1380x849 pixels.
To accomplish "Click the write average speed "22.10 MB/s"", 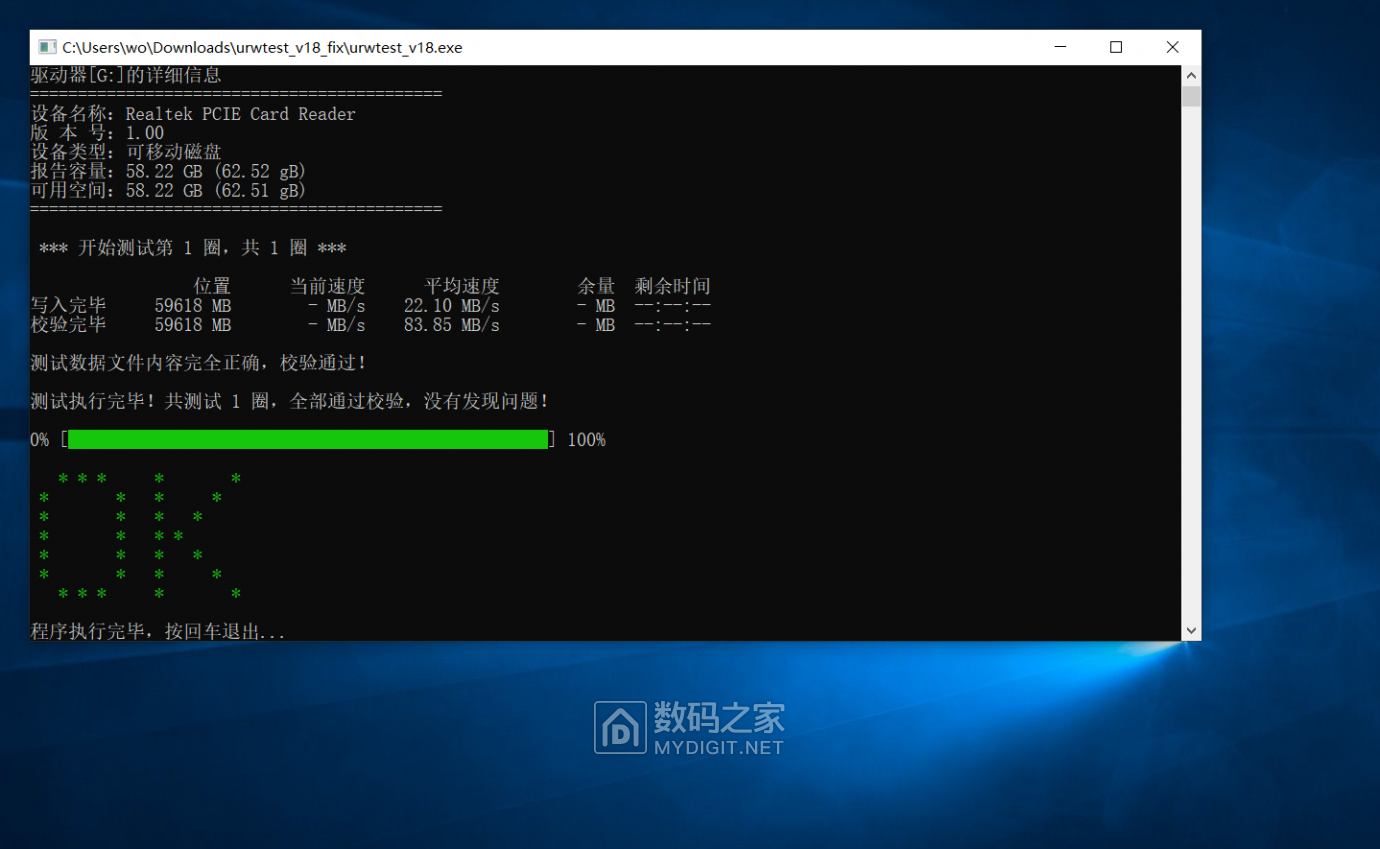I will 452,306.
